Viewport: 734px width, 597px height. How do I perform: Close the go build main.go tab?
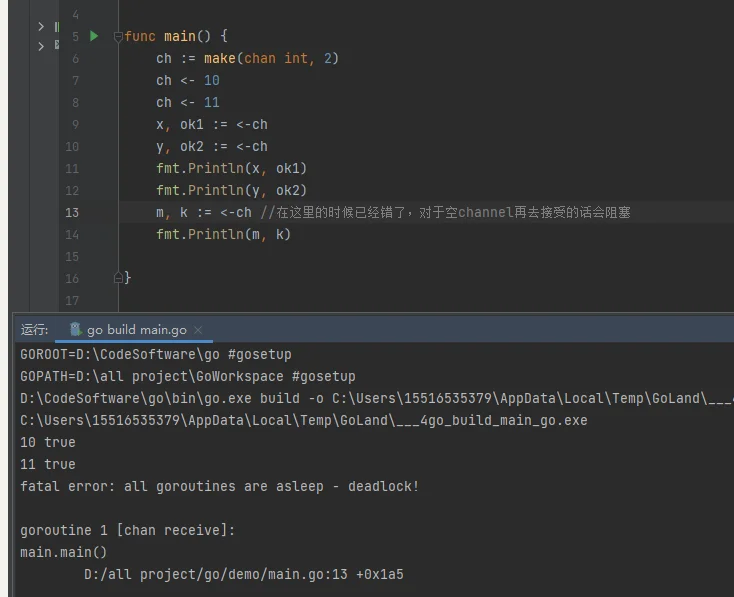point(198,330)
